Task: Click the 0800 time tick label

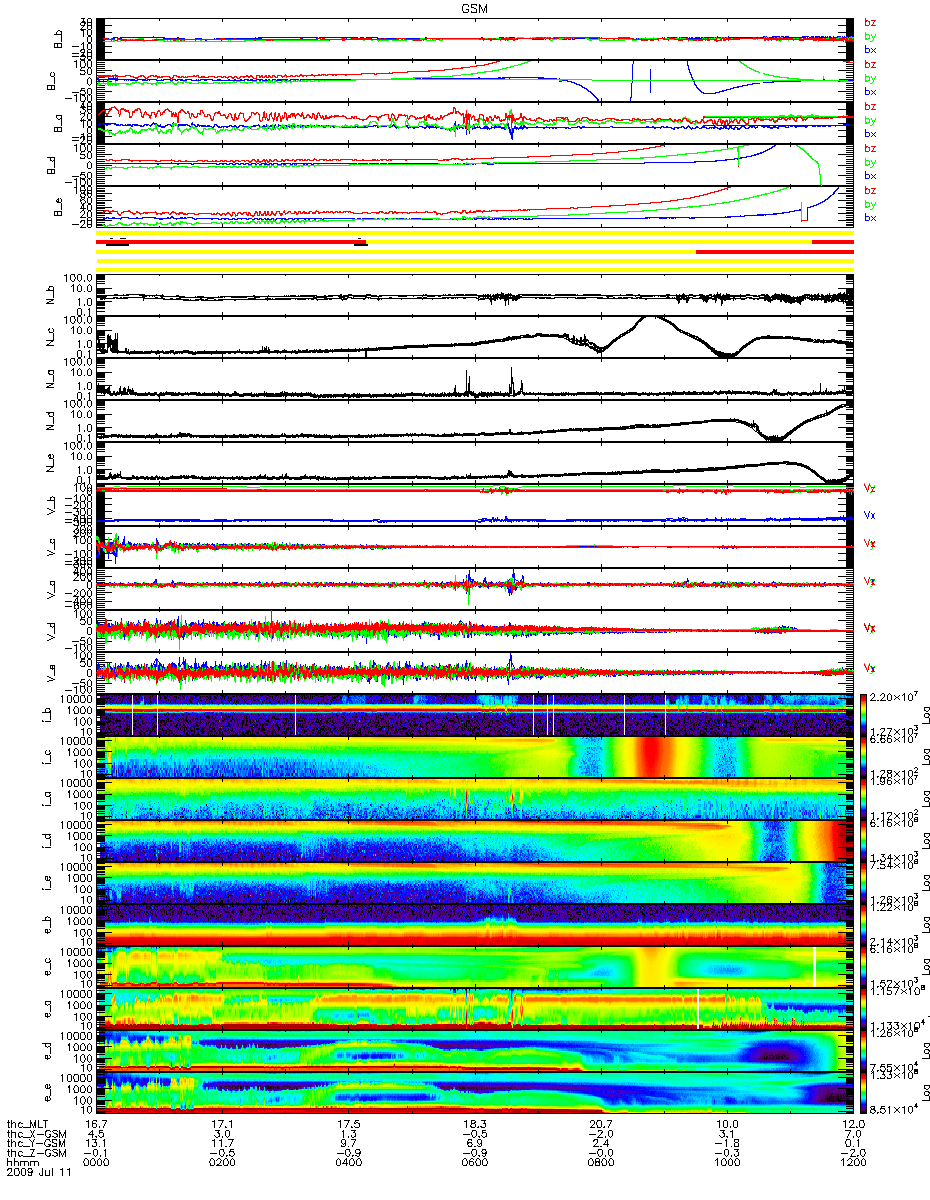Action: [x=600, y=1162]
